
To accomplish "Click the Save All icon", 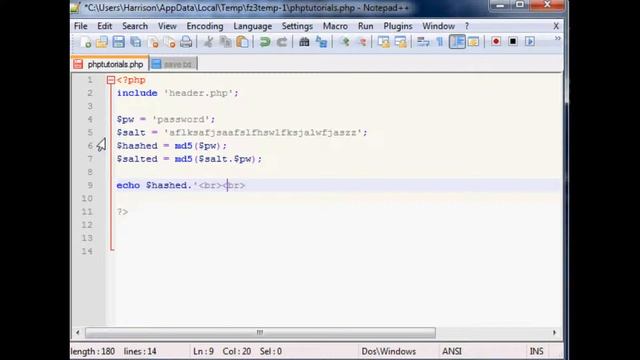I will (136, 42).
